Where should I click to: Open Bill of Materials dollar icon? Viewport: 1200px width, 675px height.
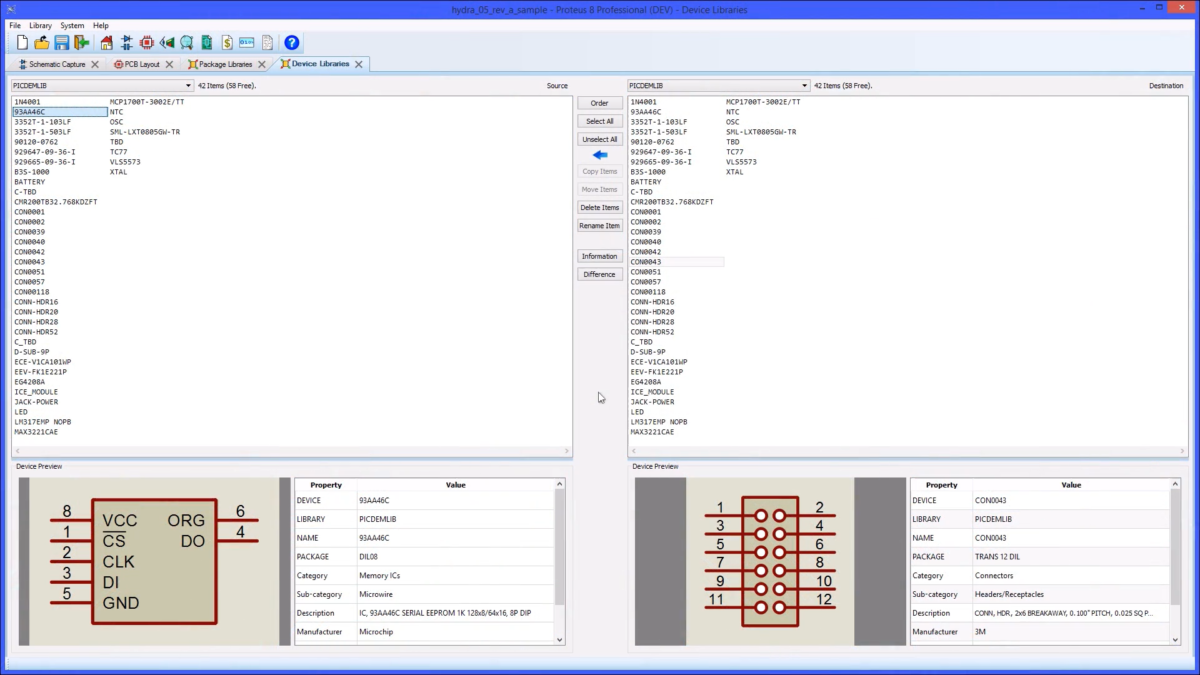pyautogui.click(x=227, y=43)
